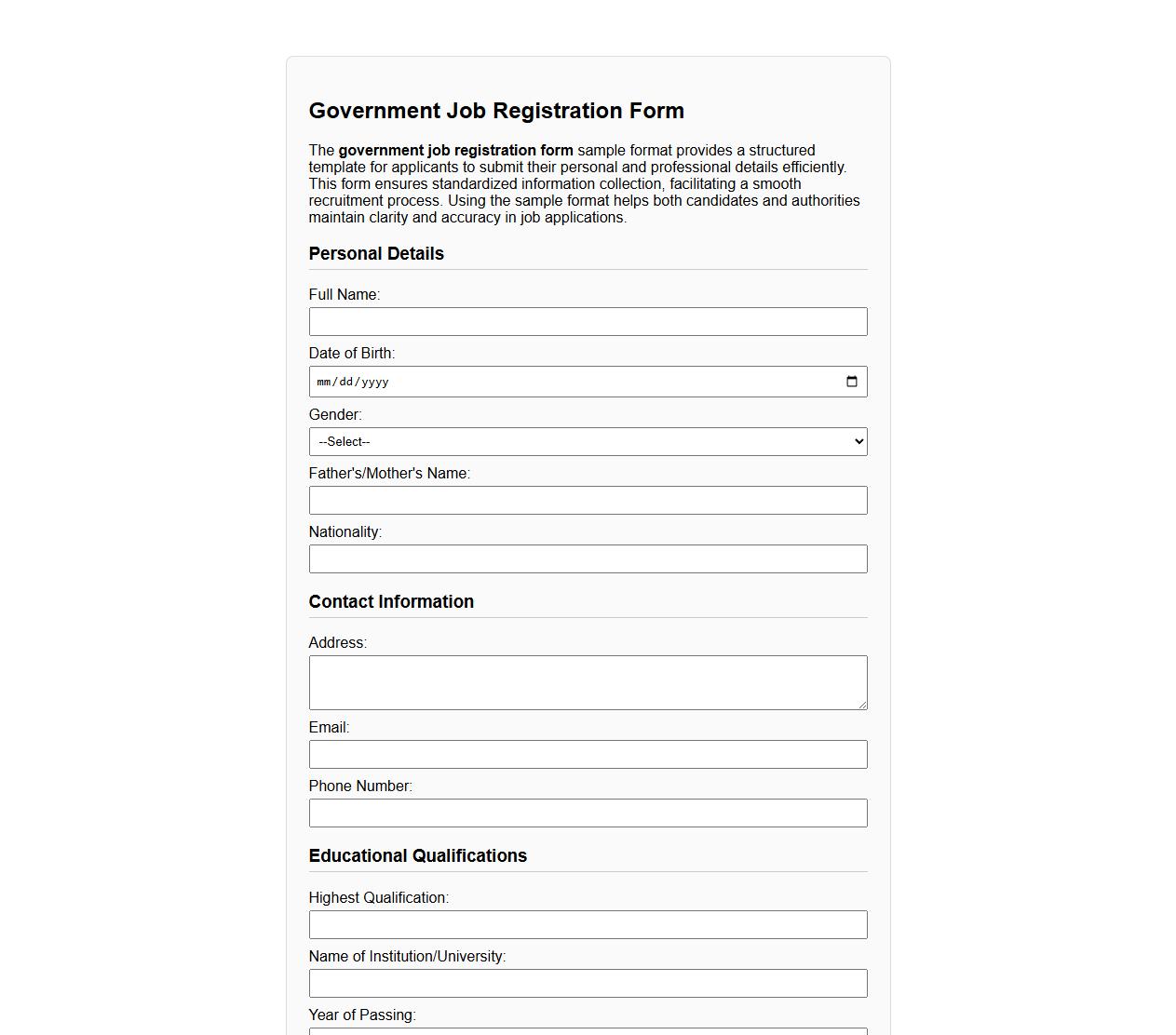1176x1035 pixels.
Task: Click the textarea resize handle on Address field
Action: [x=861, y=705]
